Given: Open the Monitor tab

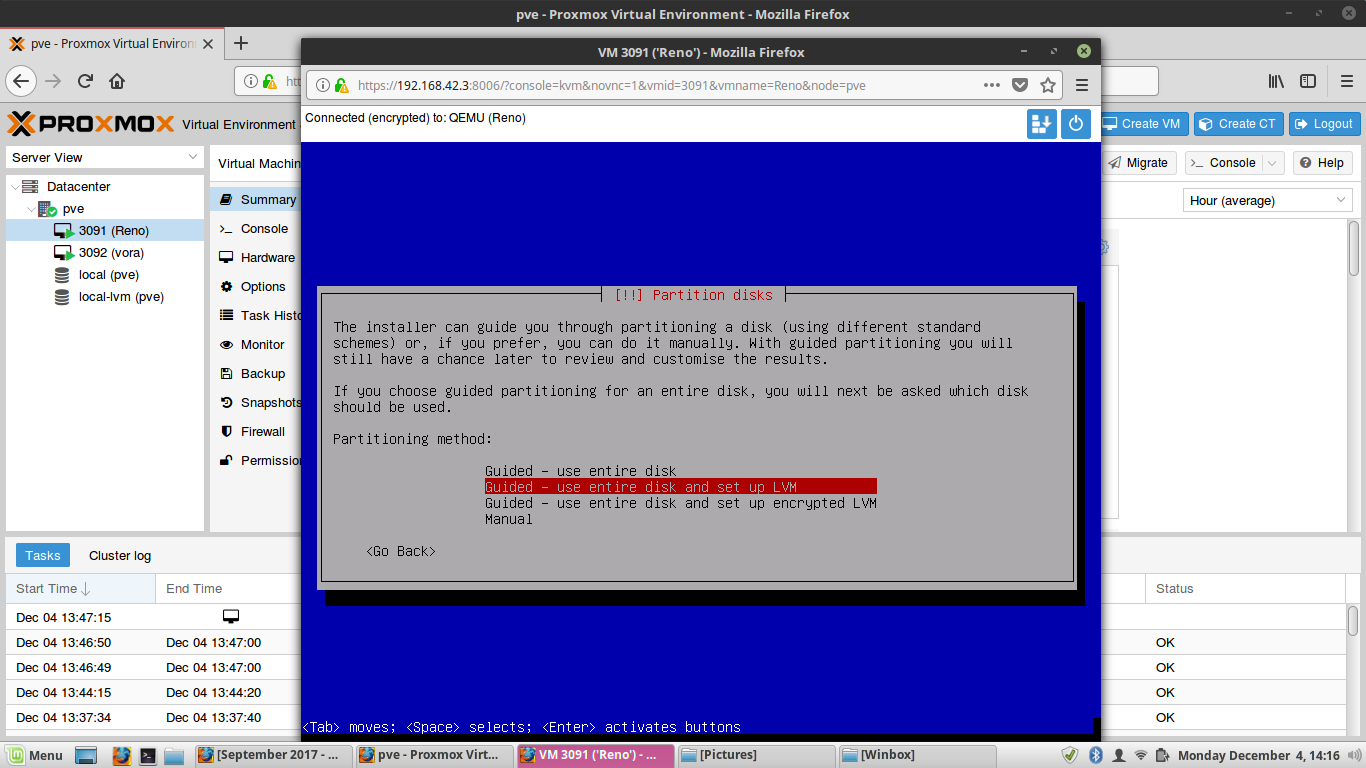Looking at the screenshot, I should pyautogui.click(x=256, y=344).
